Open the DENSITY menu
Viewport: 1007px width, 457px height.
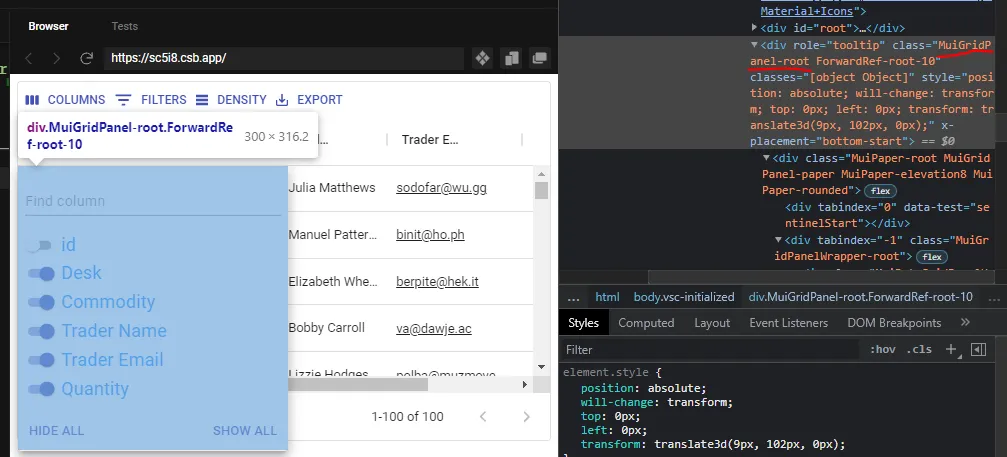(231, 100)
